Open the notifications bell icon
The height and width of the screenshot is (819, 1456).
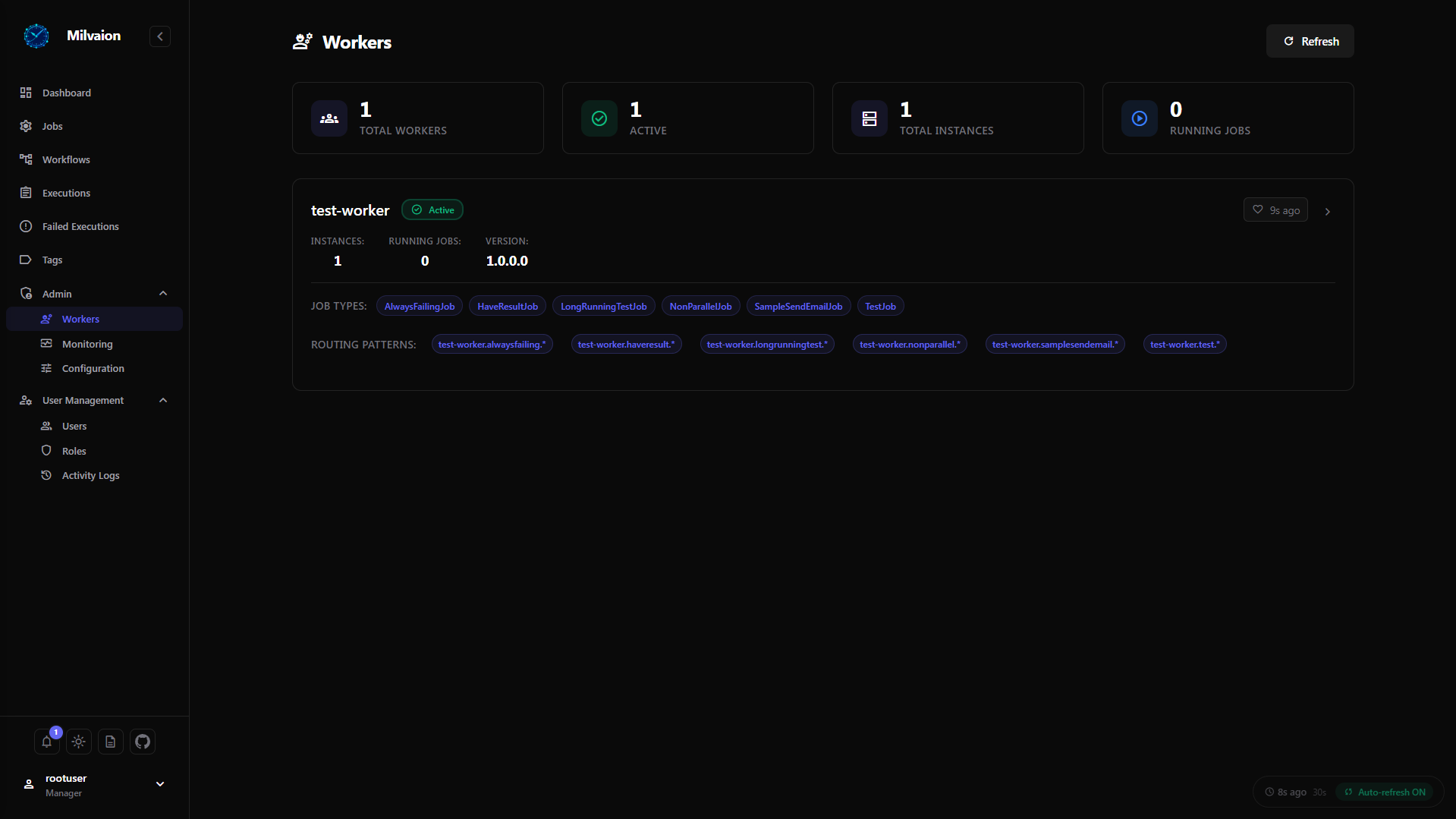[x=46, y=742]
